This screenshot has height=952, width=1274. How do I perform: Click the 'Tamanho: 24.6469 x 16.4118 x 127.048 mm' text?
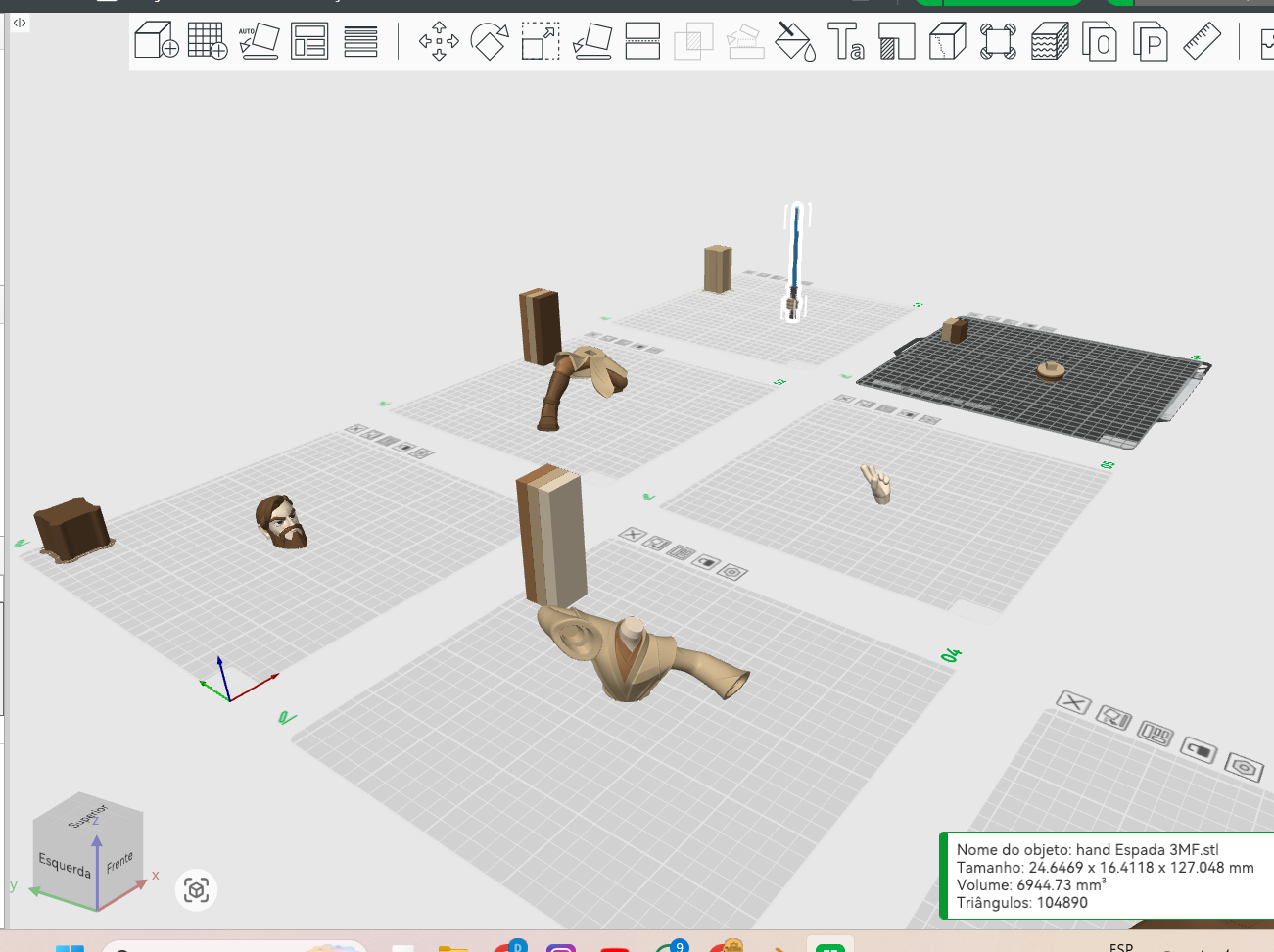[1105, 868]
